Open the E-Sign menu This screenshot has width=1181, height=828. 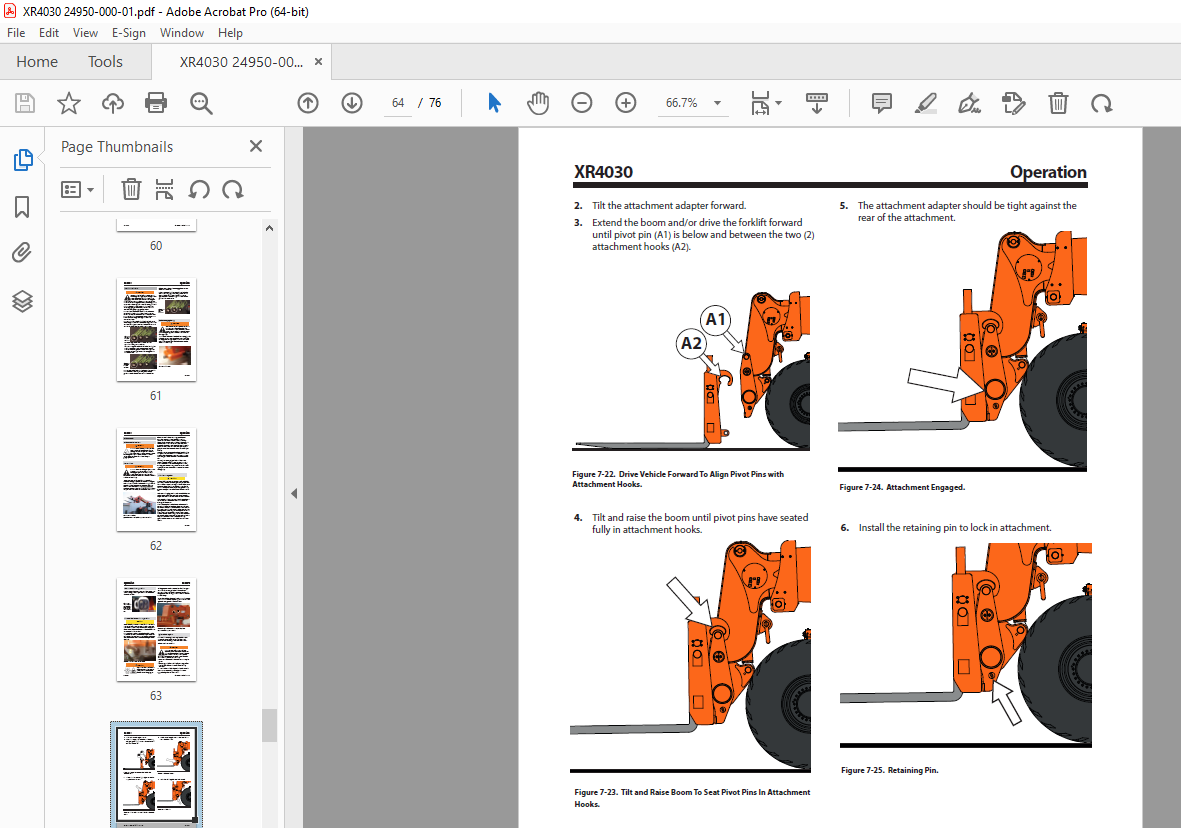tap(129, 32)
